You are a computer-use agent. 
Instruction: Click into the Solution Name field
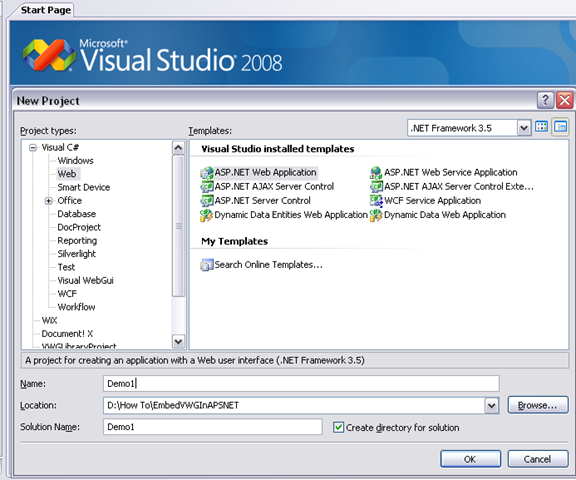coord(213,427)
